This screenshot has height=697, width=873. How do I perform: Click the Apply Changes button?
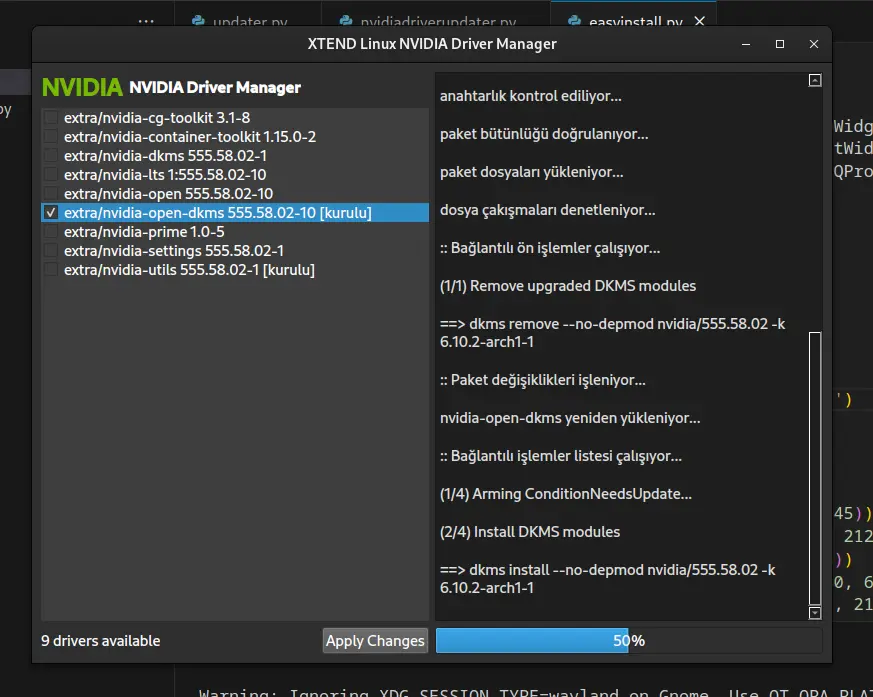375,641
